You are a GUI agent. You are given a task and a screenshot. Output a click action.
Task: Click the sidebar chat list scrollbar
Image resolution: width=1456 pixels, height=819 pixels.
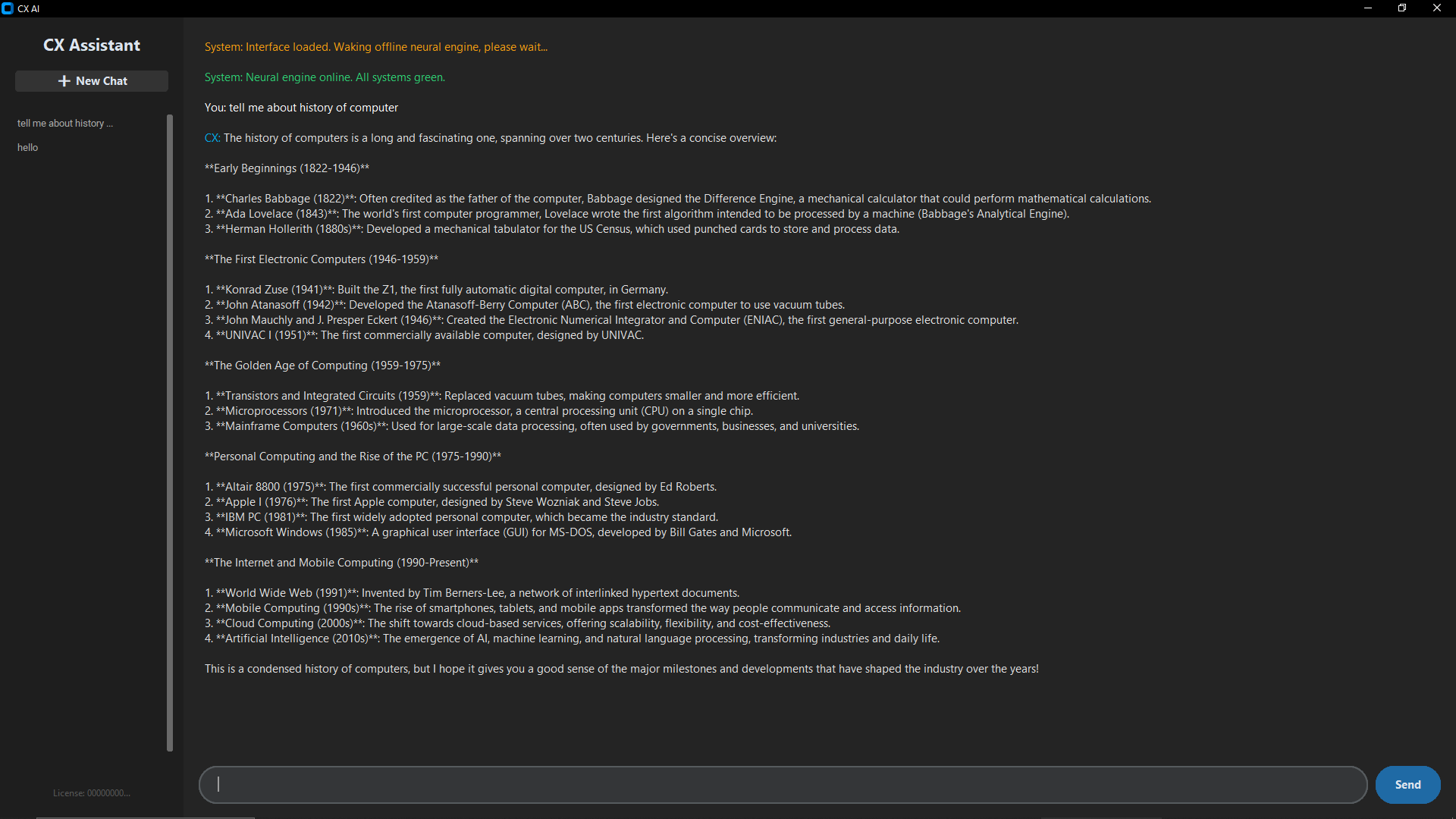pos(170,433)
